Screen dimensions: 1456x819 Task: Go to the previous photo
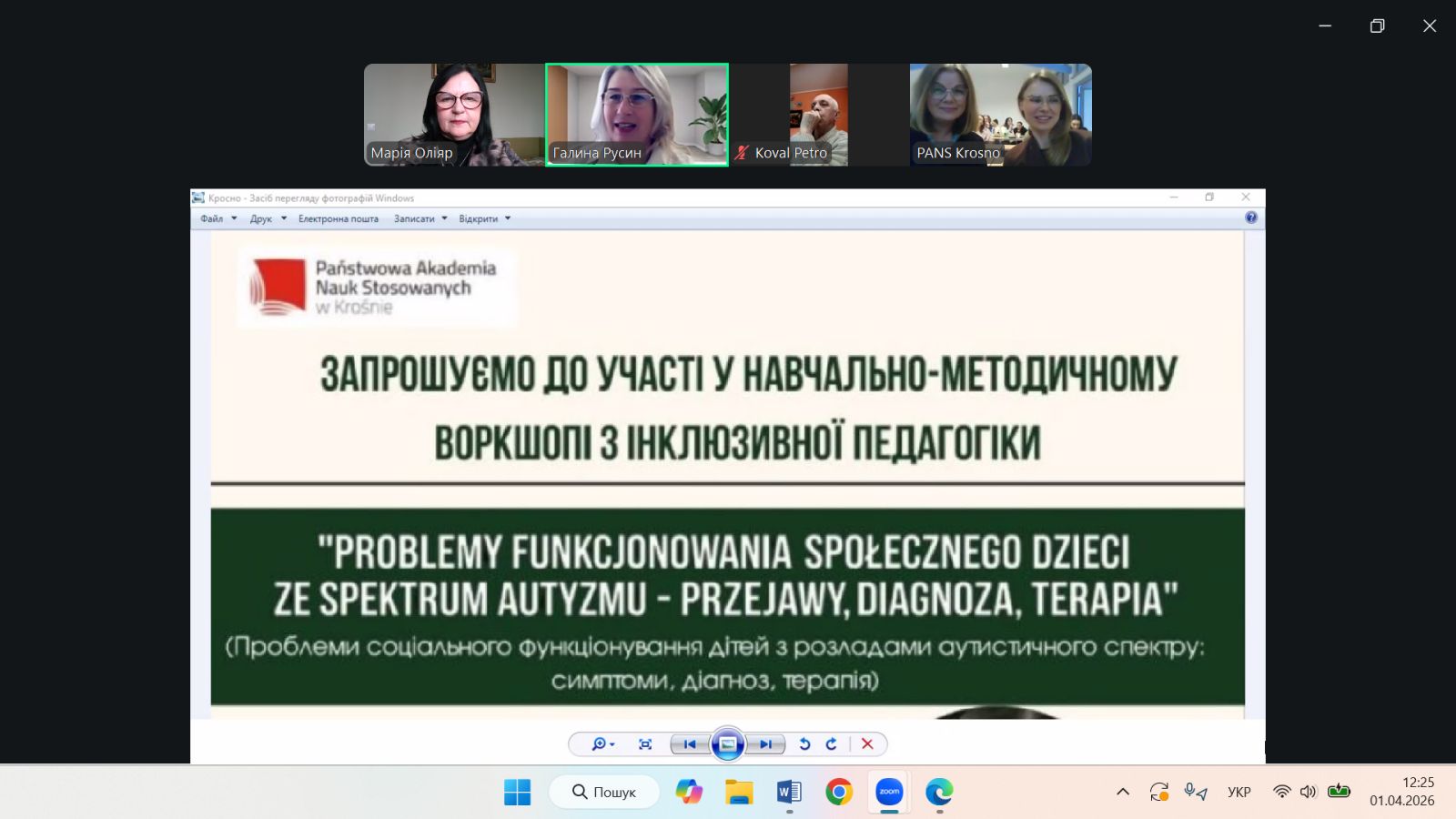690,744
